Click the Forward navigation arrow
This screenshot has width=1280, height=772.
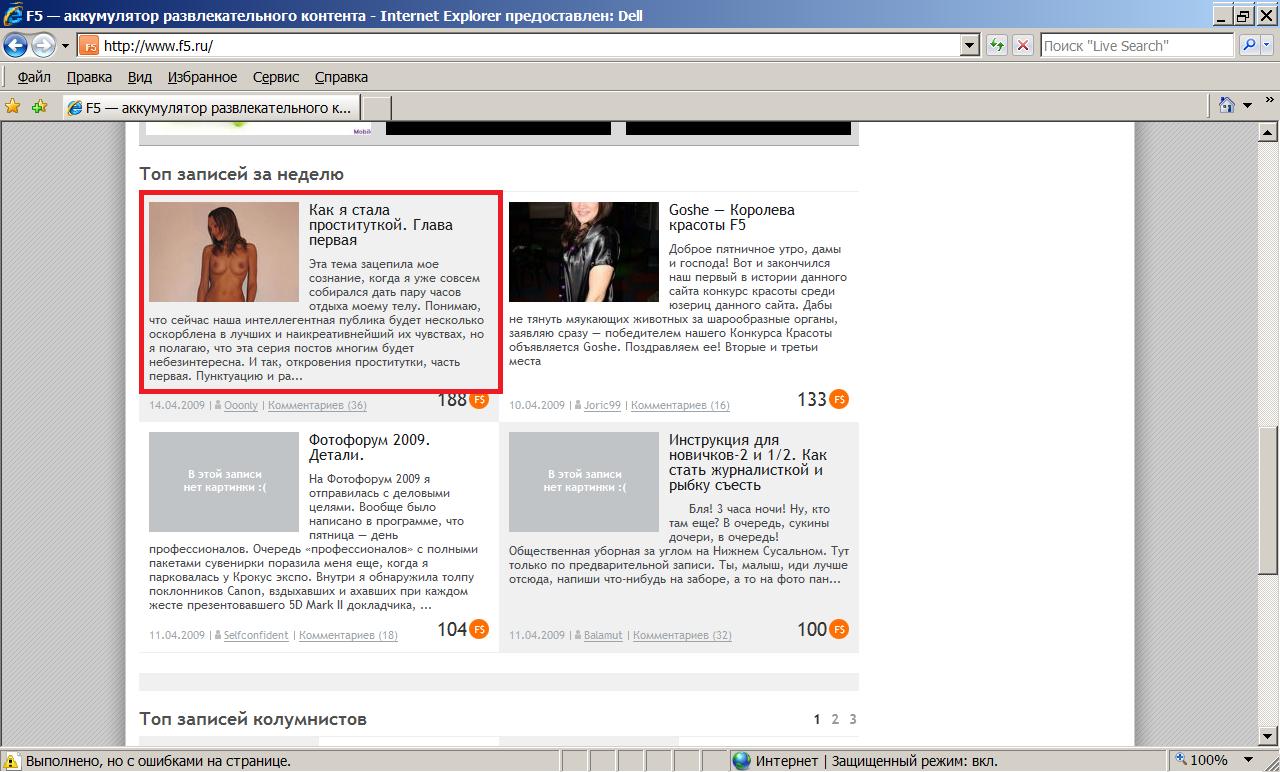tap(43, 45)
